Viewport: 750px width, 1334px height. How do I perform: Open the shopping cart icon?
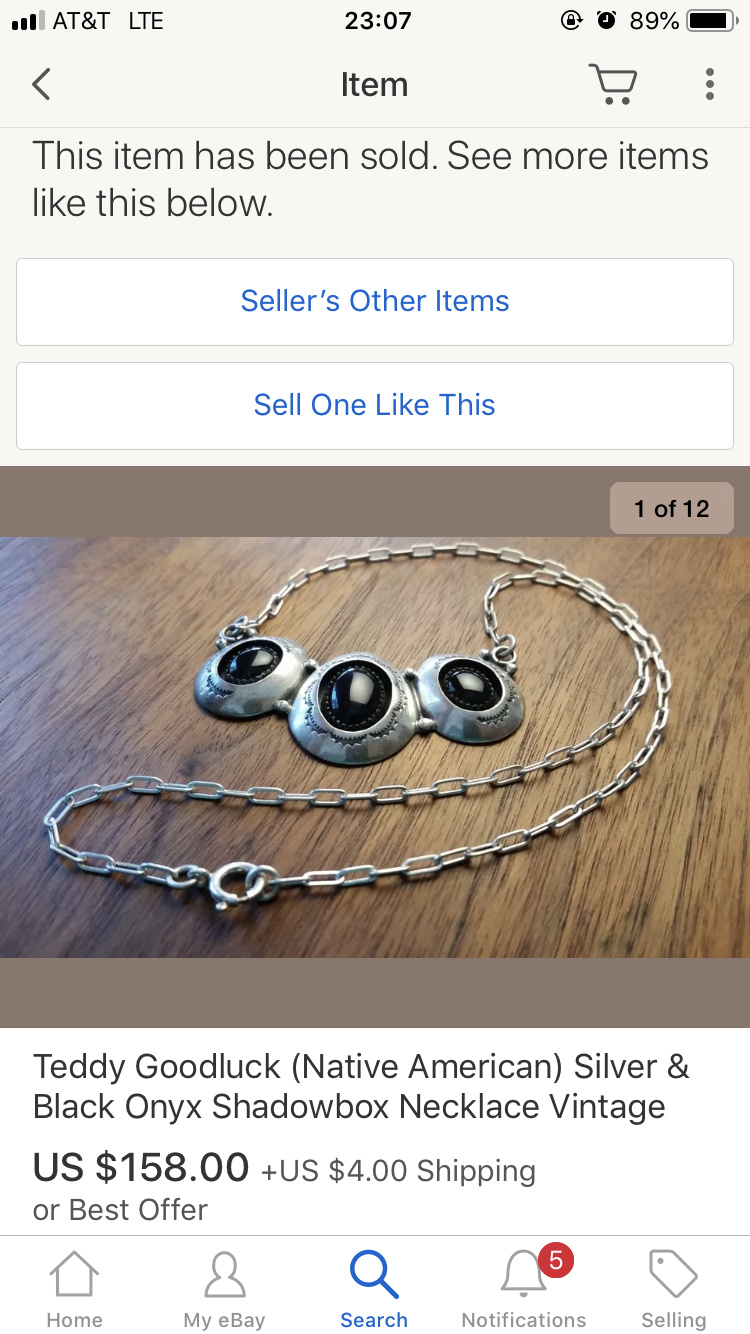[x=612, y=84]
